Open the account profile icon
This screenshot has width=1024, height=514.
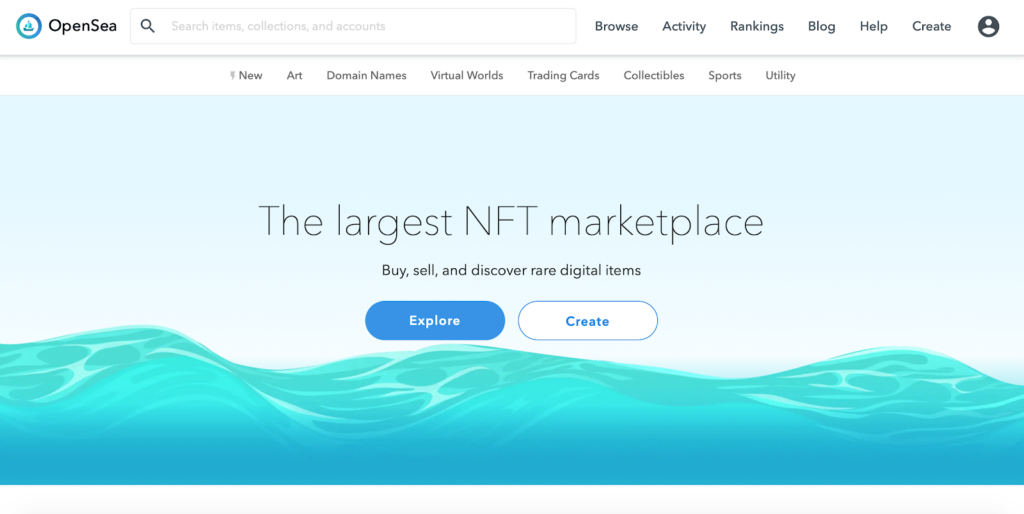point(988,26)
